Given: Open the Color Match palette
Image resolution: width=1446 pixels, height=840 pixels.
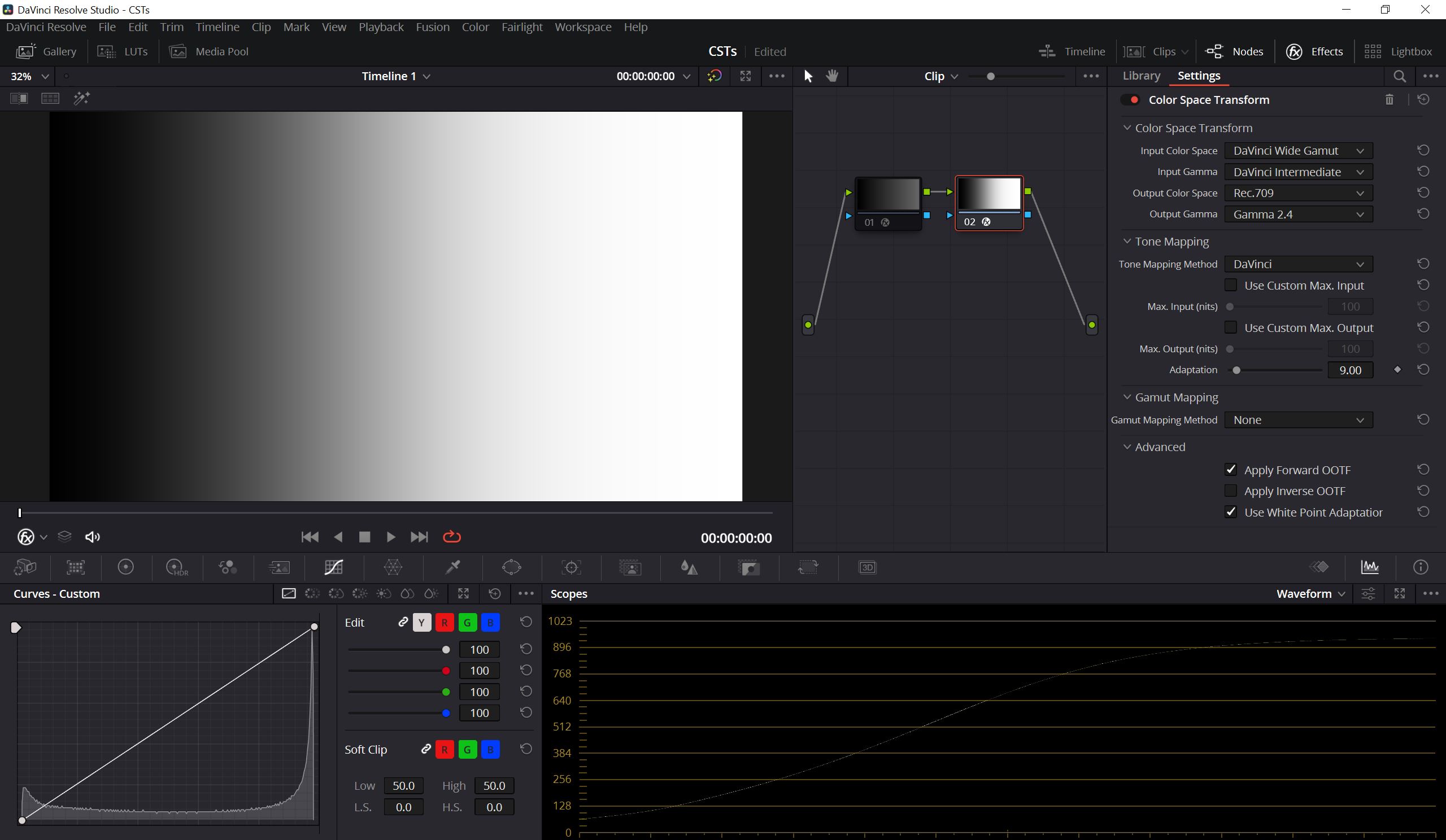Looking at the screenshot, I should (x=76, y=567).
